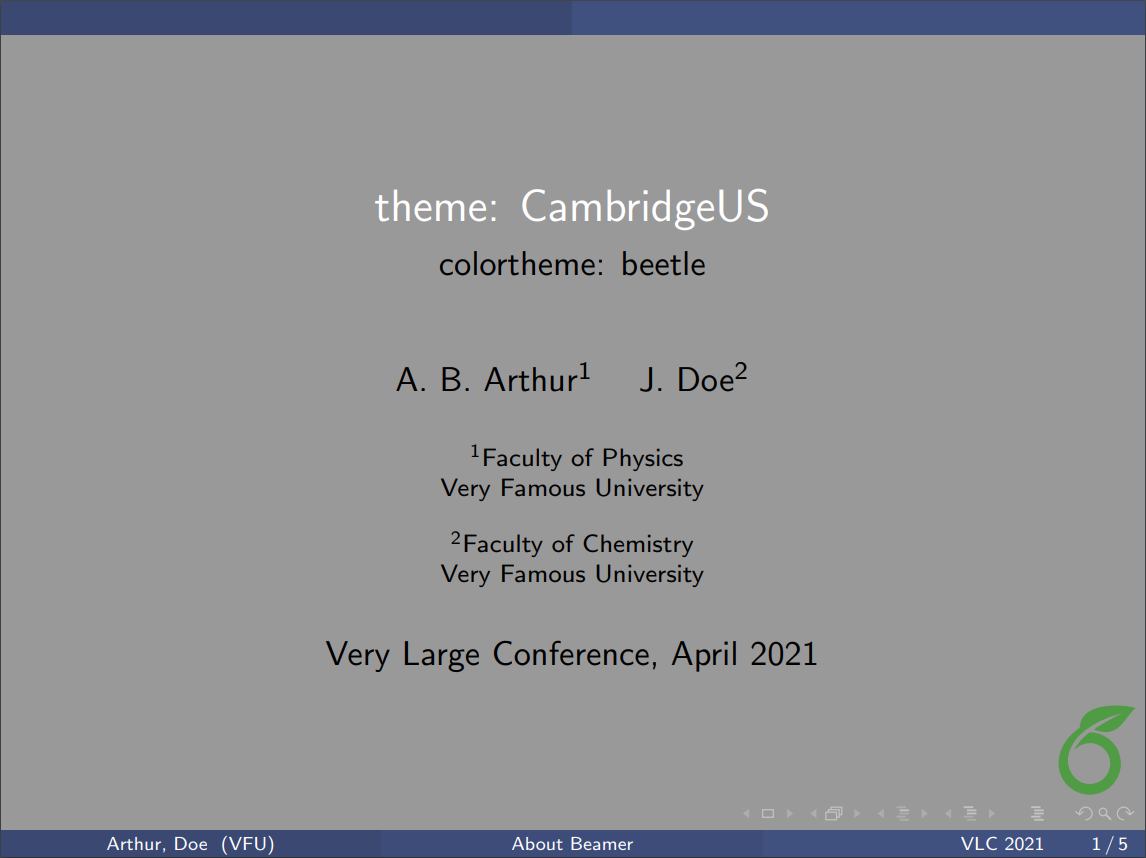Viewport: 1146px width, 858px height.
Task: Advance to next frame with frame right arrow
Action: pyautogui.click(x=857, y=813)
